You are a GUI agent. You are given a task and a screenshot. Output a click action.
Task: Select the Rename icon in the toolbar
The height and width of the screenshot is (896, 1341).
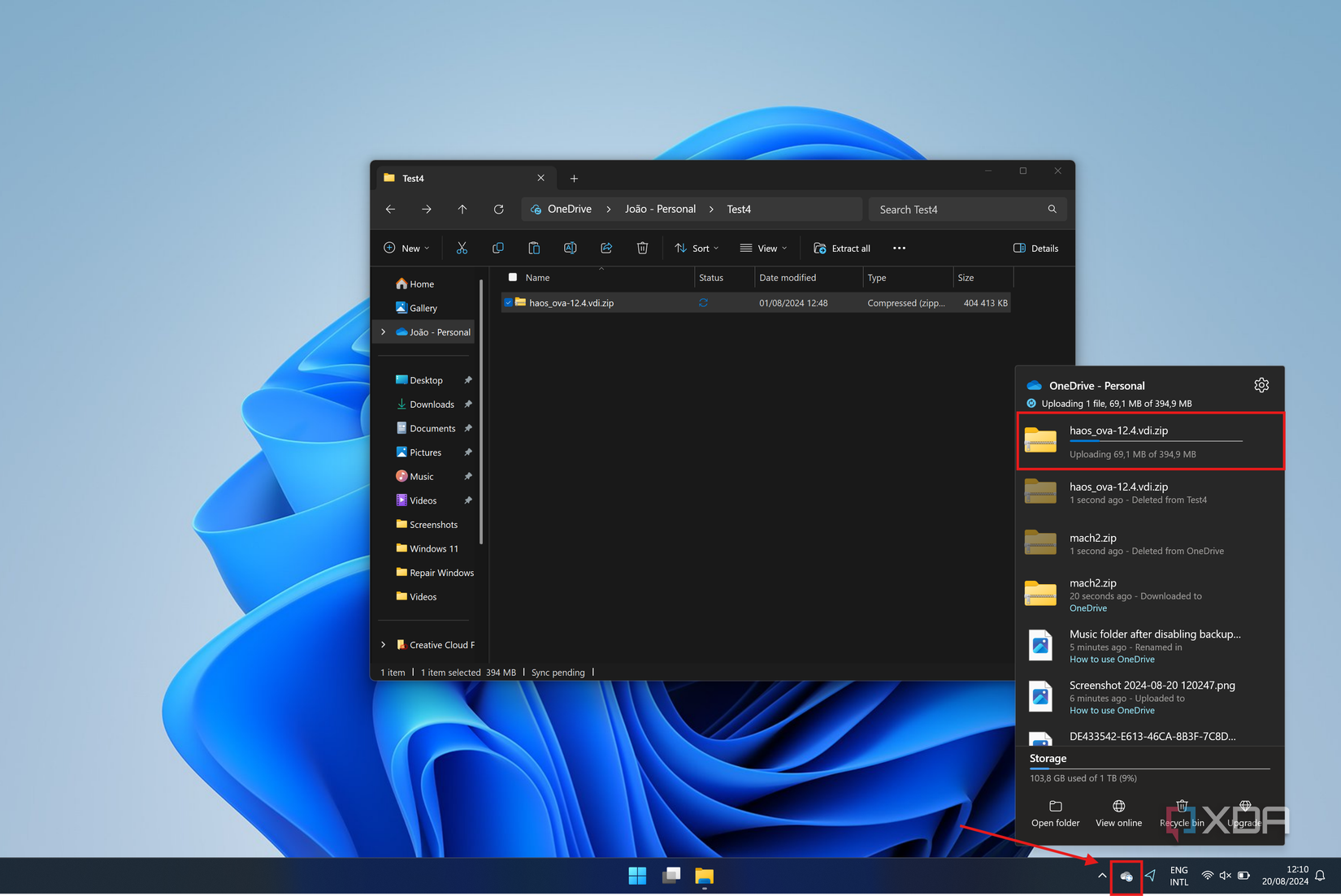[x=570, y=248]
